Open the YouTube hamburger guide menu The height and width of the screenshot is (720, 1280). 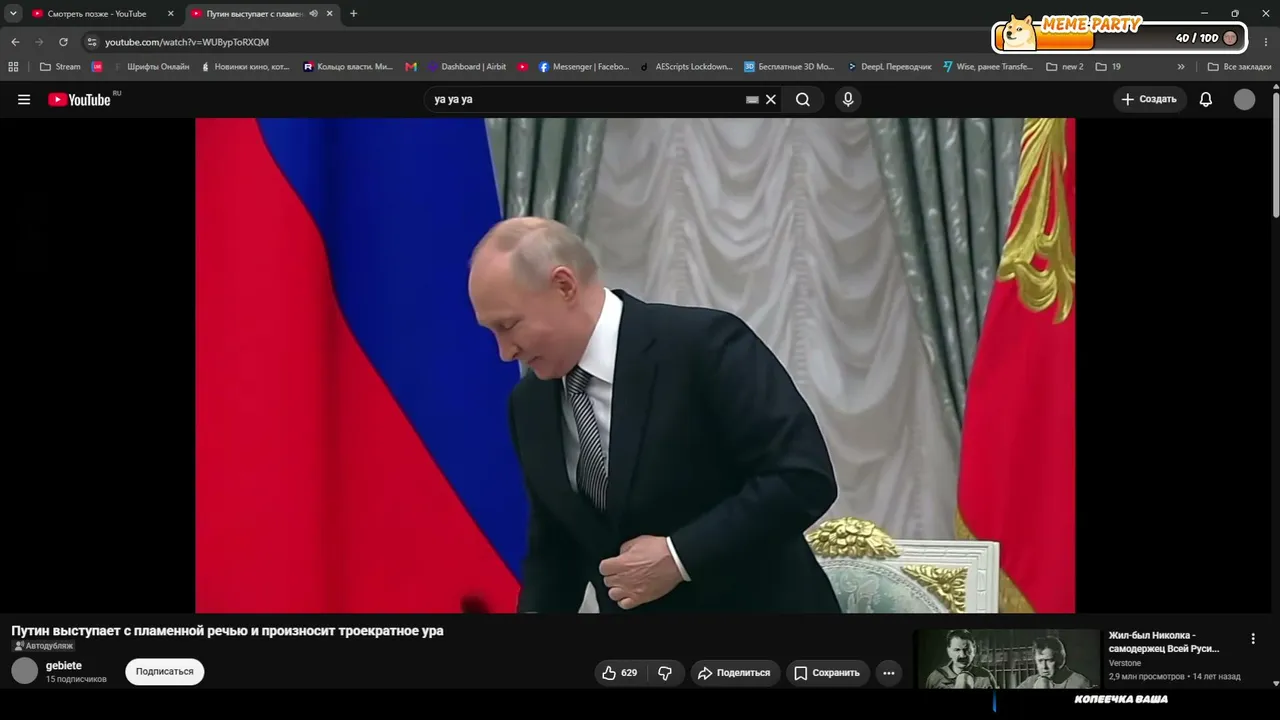point(24,99)
